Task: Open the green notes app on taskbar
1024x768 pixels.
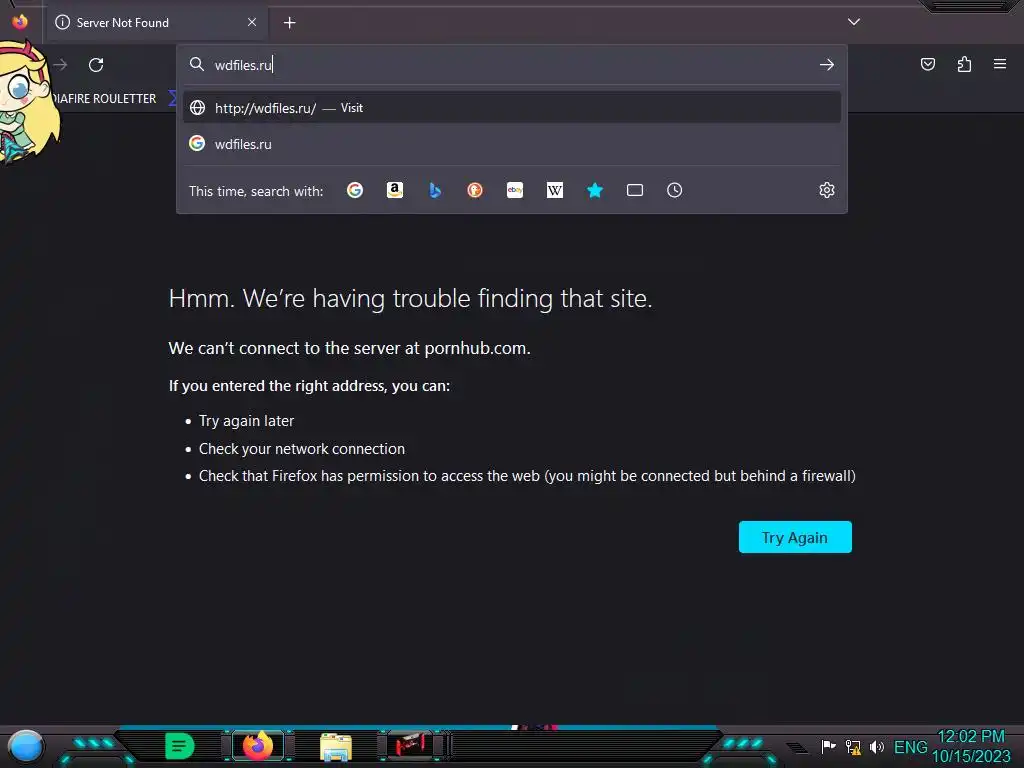Action: tap(180, 746)
